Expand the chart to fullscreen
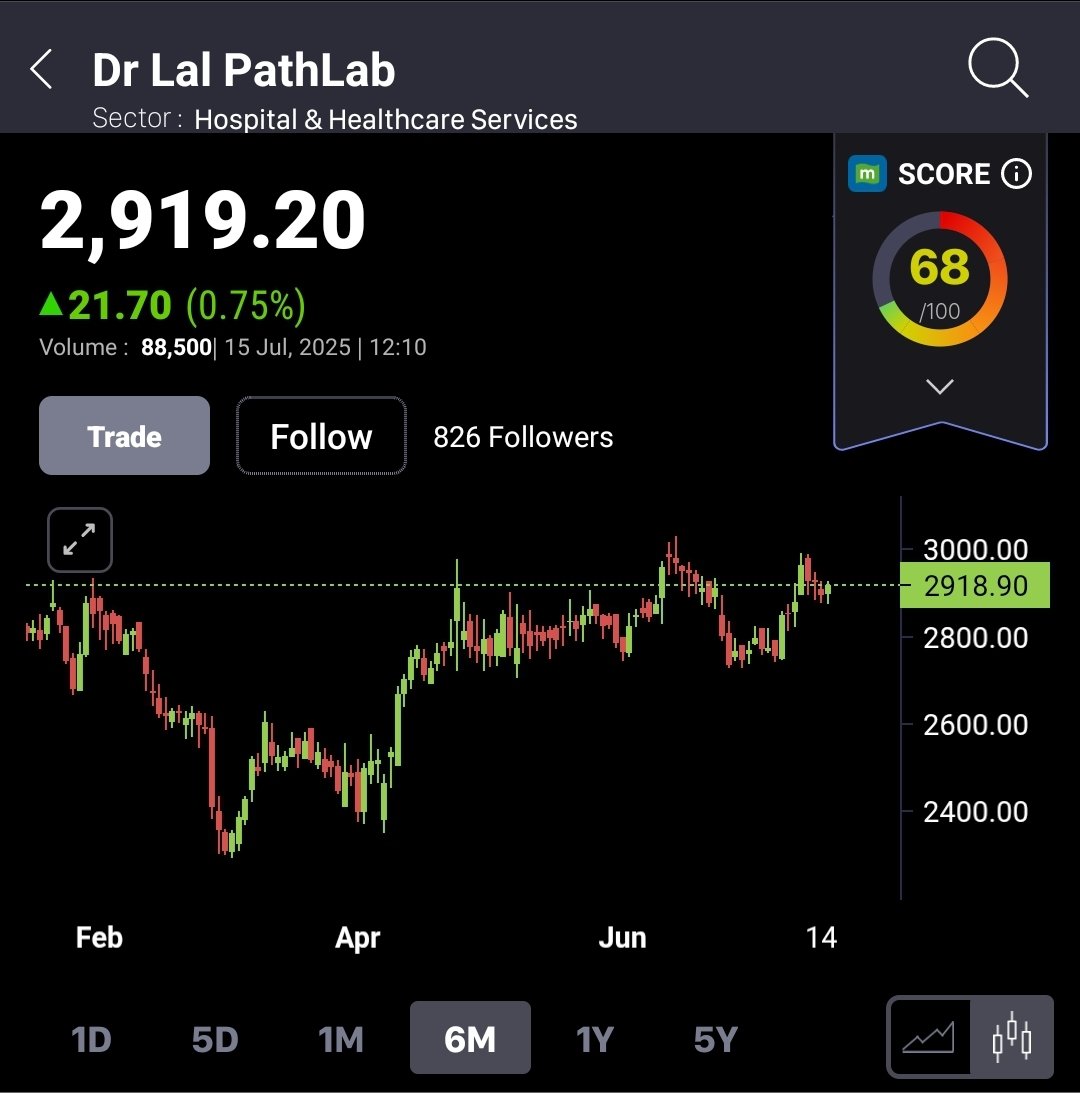 tap(79, 540)
